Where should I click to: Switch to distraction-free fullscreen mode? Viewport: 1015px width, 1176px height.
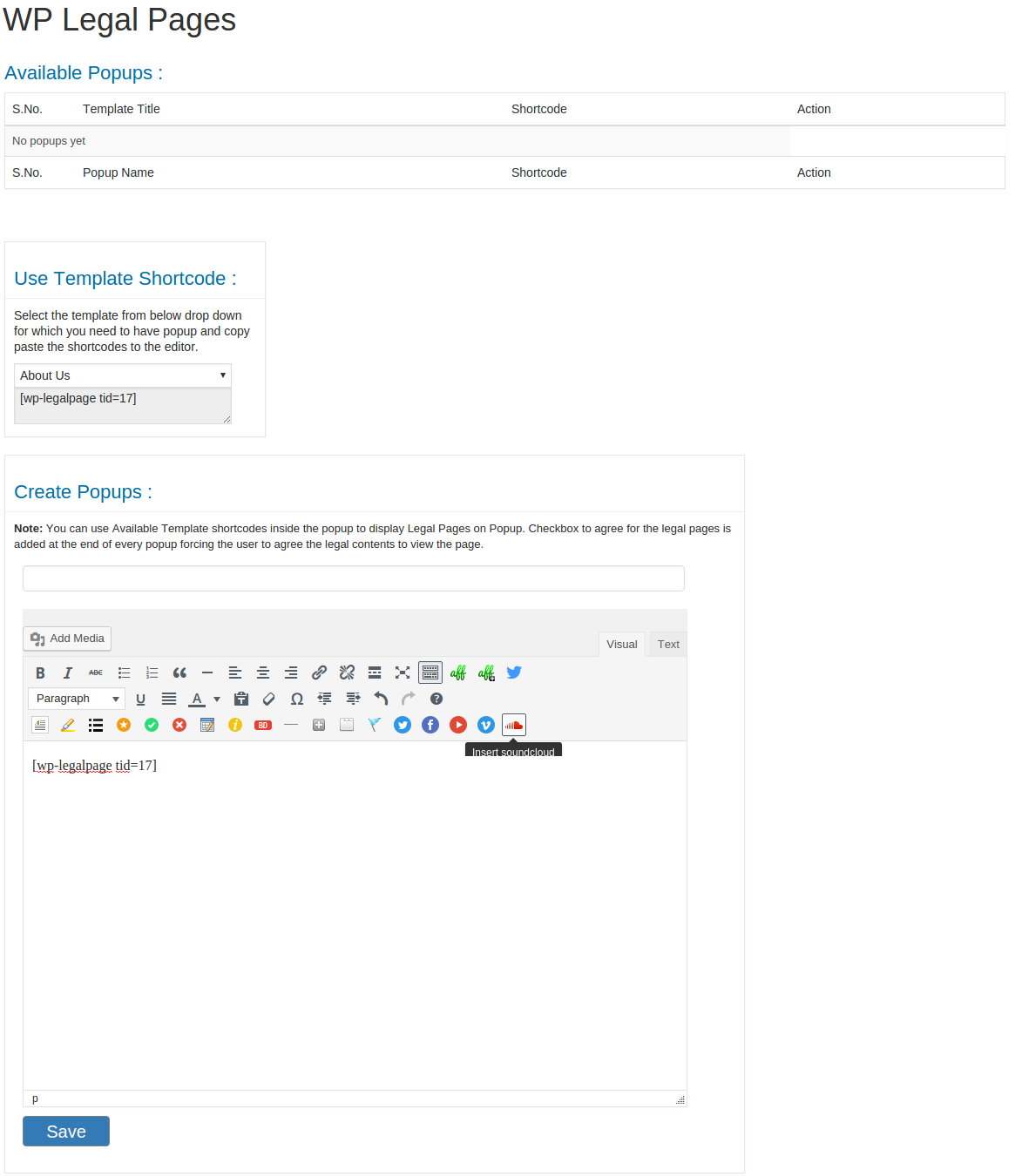tap(403, 672)
